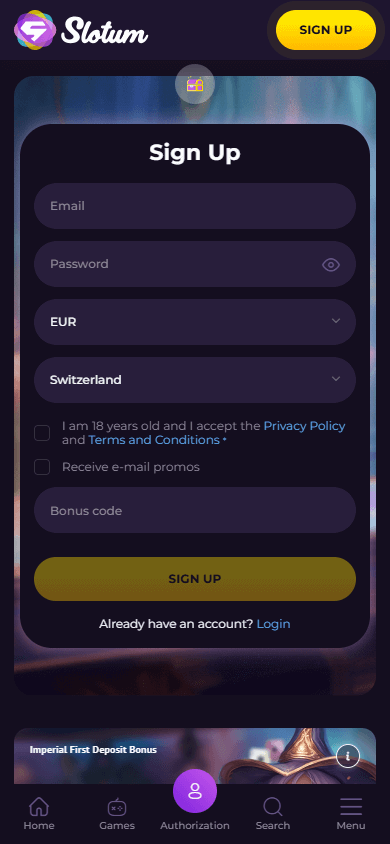This screenshot has height=844, width=390.
Task: Expand the EUR currency dropdown
Action: (195, 322)
